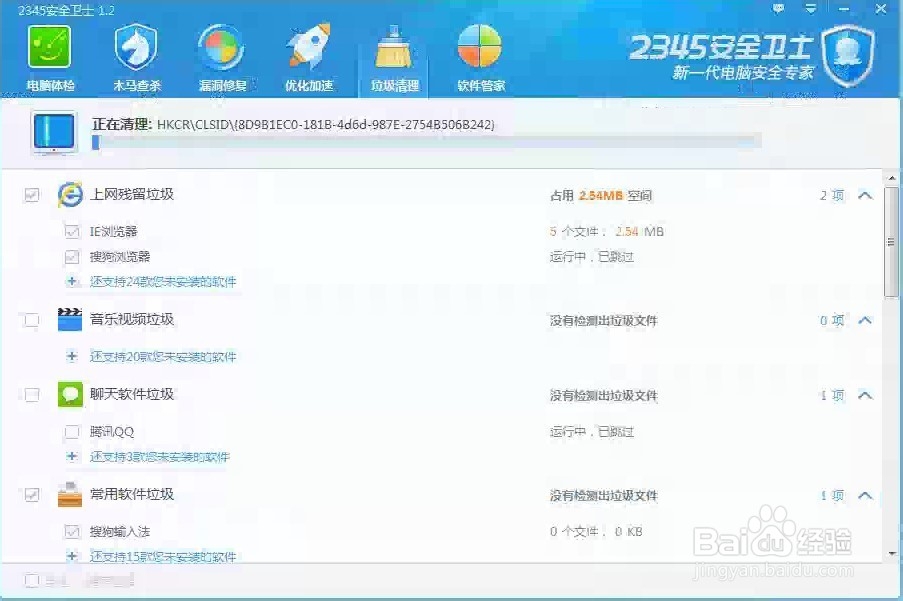Viewport: 903px width, 601px height.
Task: Toggle the 搜狗输入法 checkbox
Action: [x=72, y=531]
